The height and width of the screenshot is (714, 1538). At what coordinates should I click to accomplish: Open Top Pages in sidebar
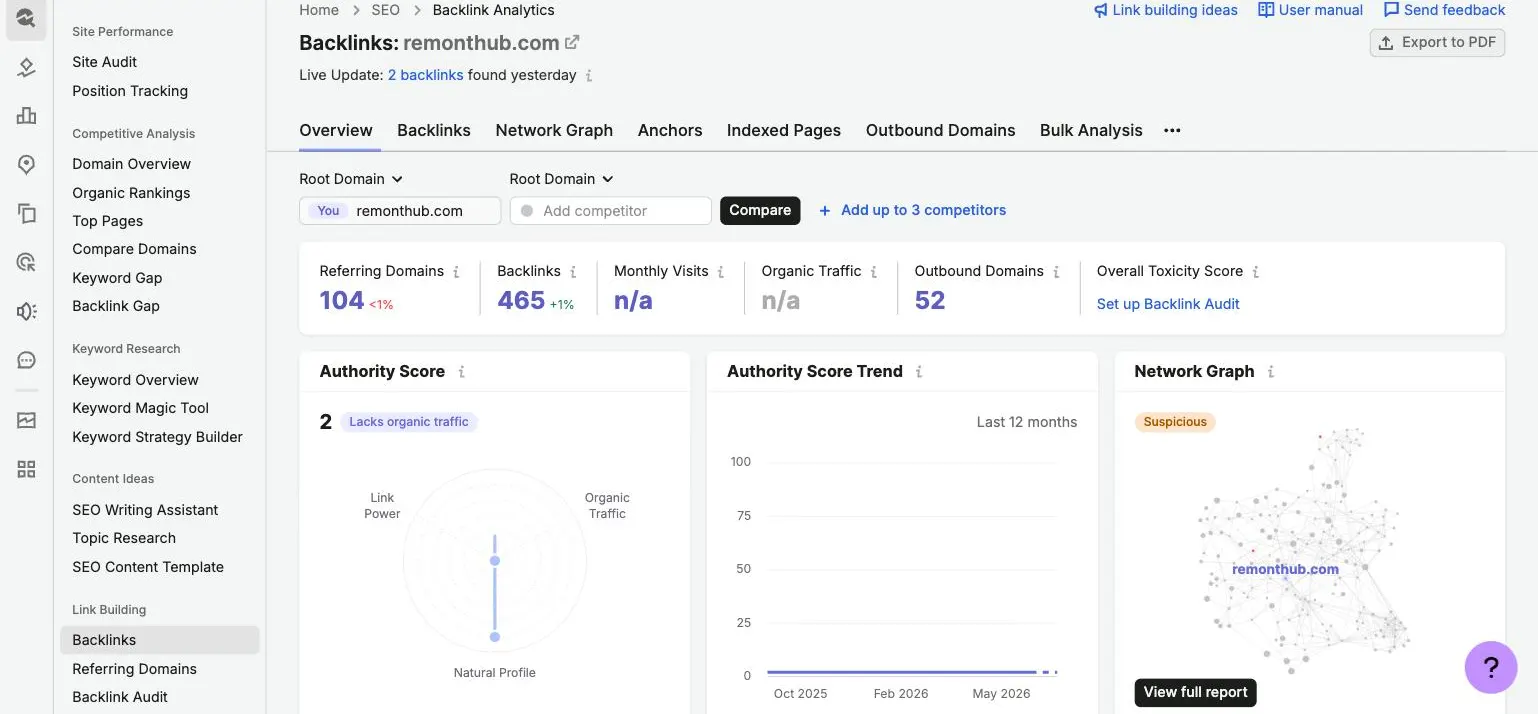click(x=108, y=221)
